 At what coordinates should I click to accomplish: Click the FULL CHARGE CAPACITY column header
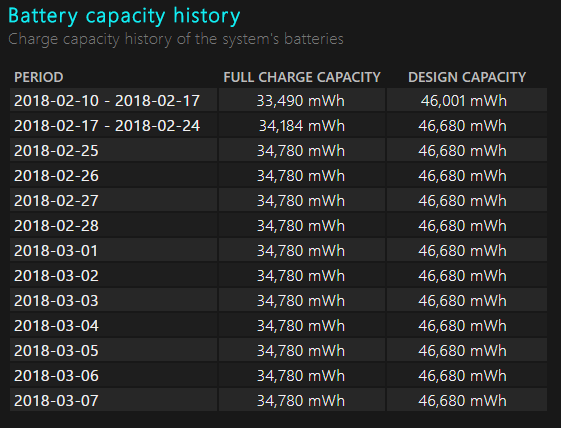(x=302, y=77)
